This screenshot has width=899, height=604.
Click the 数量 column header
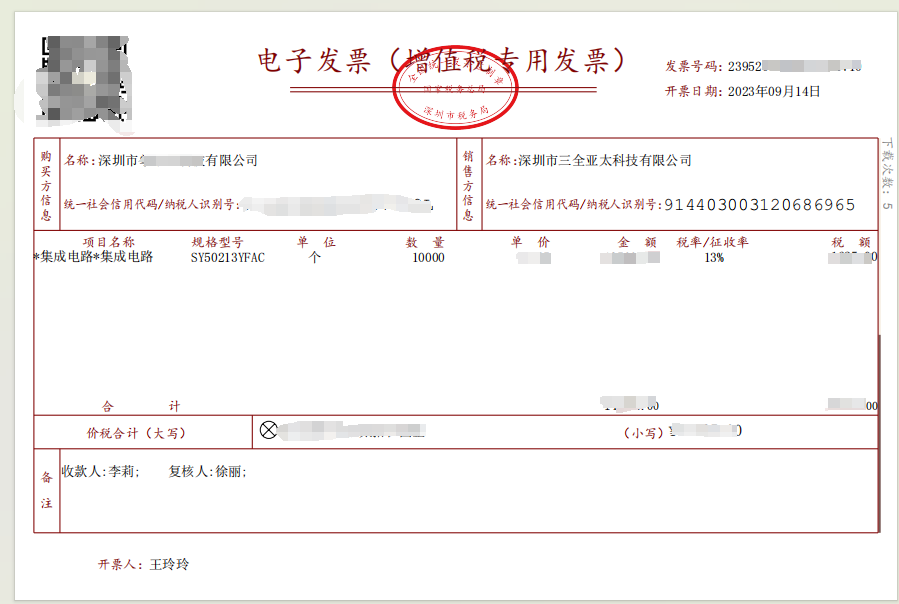pos(425,242)
